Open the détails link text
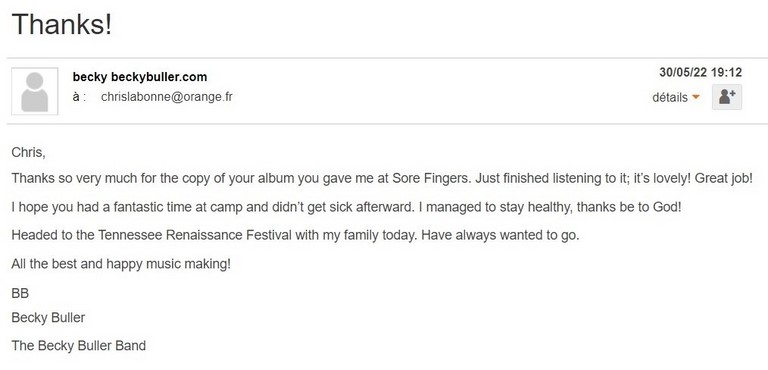The height and width of the screenshot is (370, 768). pyautogui.click(x=670, y=98)
